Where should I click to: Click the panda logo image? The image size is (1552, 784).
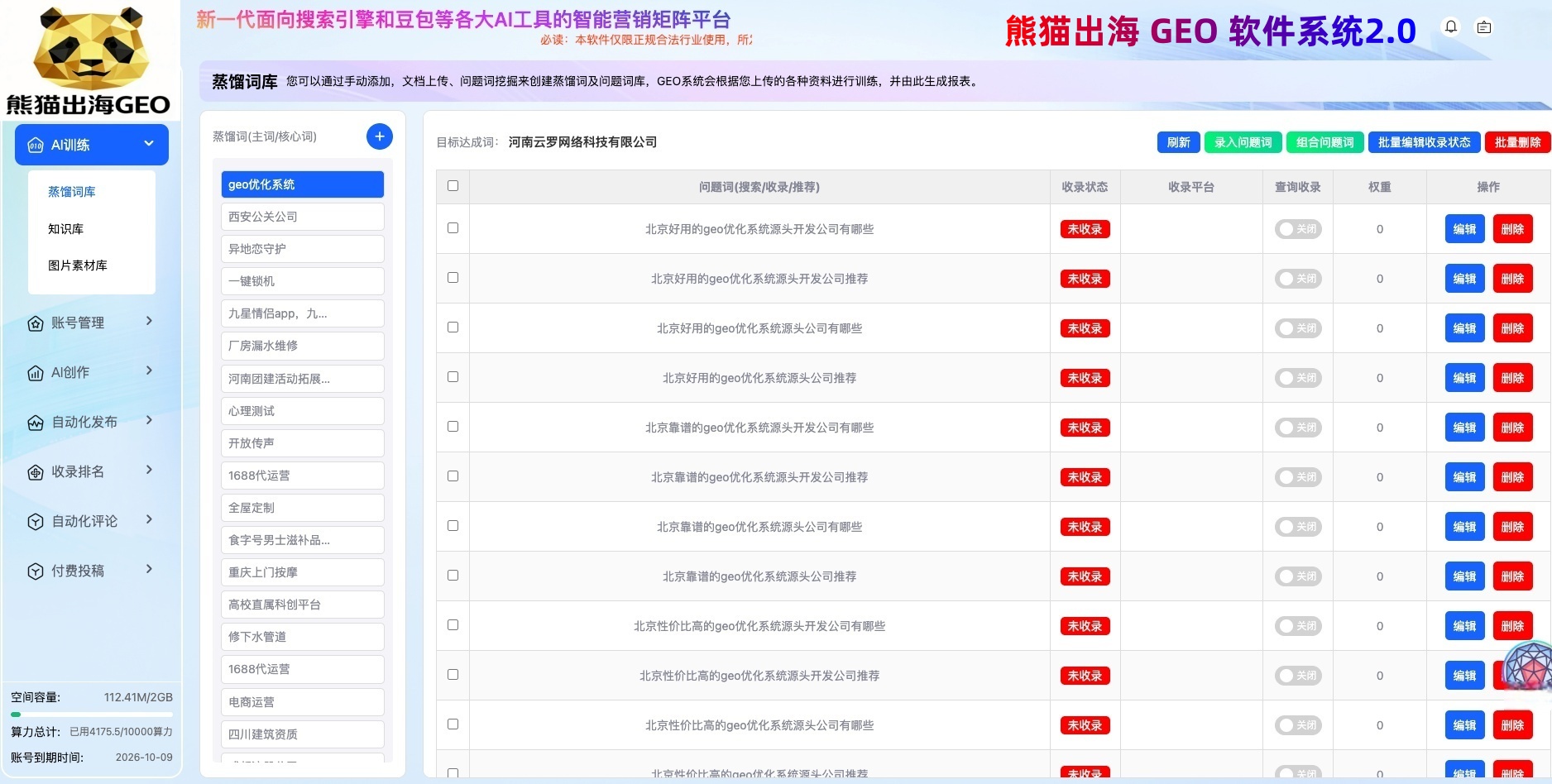click(89, 50)
